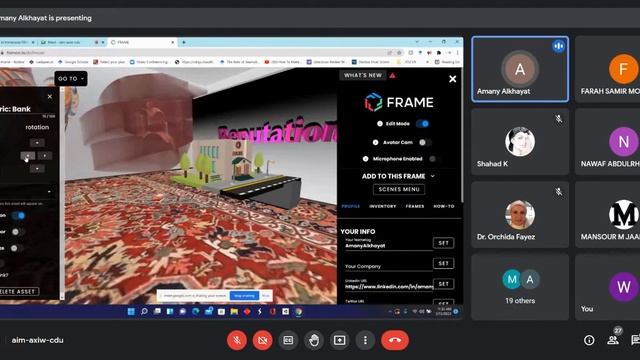Click rotation left arrow button
The width and height of the screenshot is (640, 360).
(x=28, y=156)
